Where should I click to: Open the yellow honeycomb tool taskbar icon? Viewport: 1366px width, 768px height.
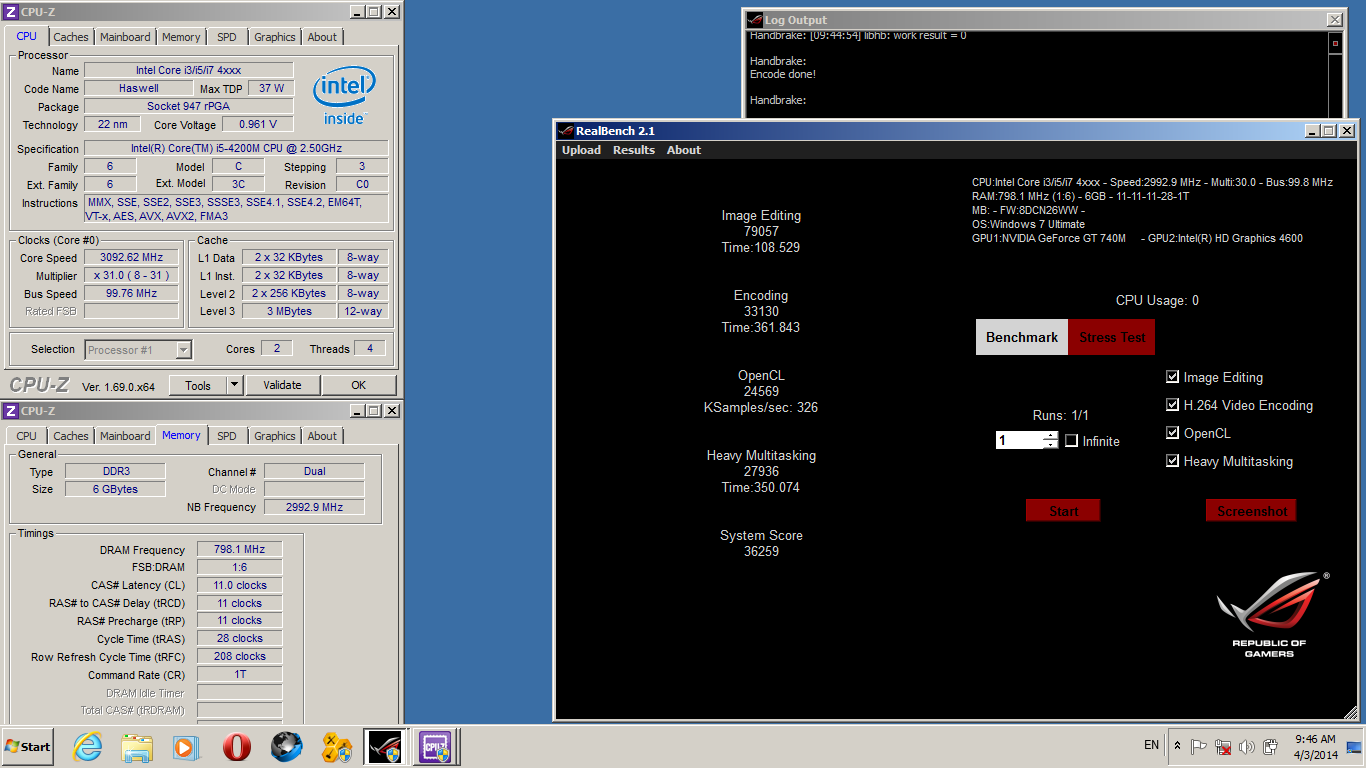click(x=336, y=747)
